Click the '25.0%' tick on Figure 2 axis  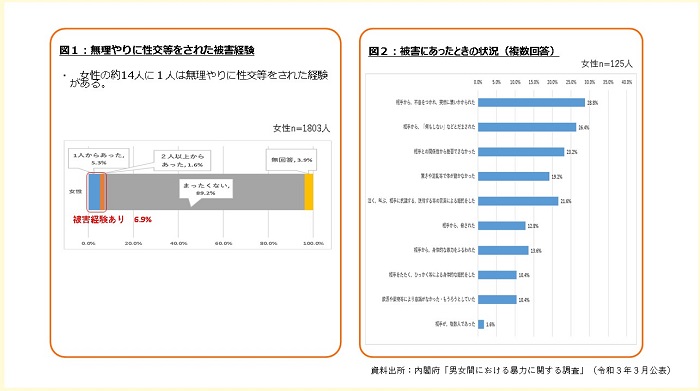coord(571,82)
